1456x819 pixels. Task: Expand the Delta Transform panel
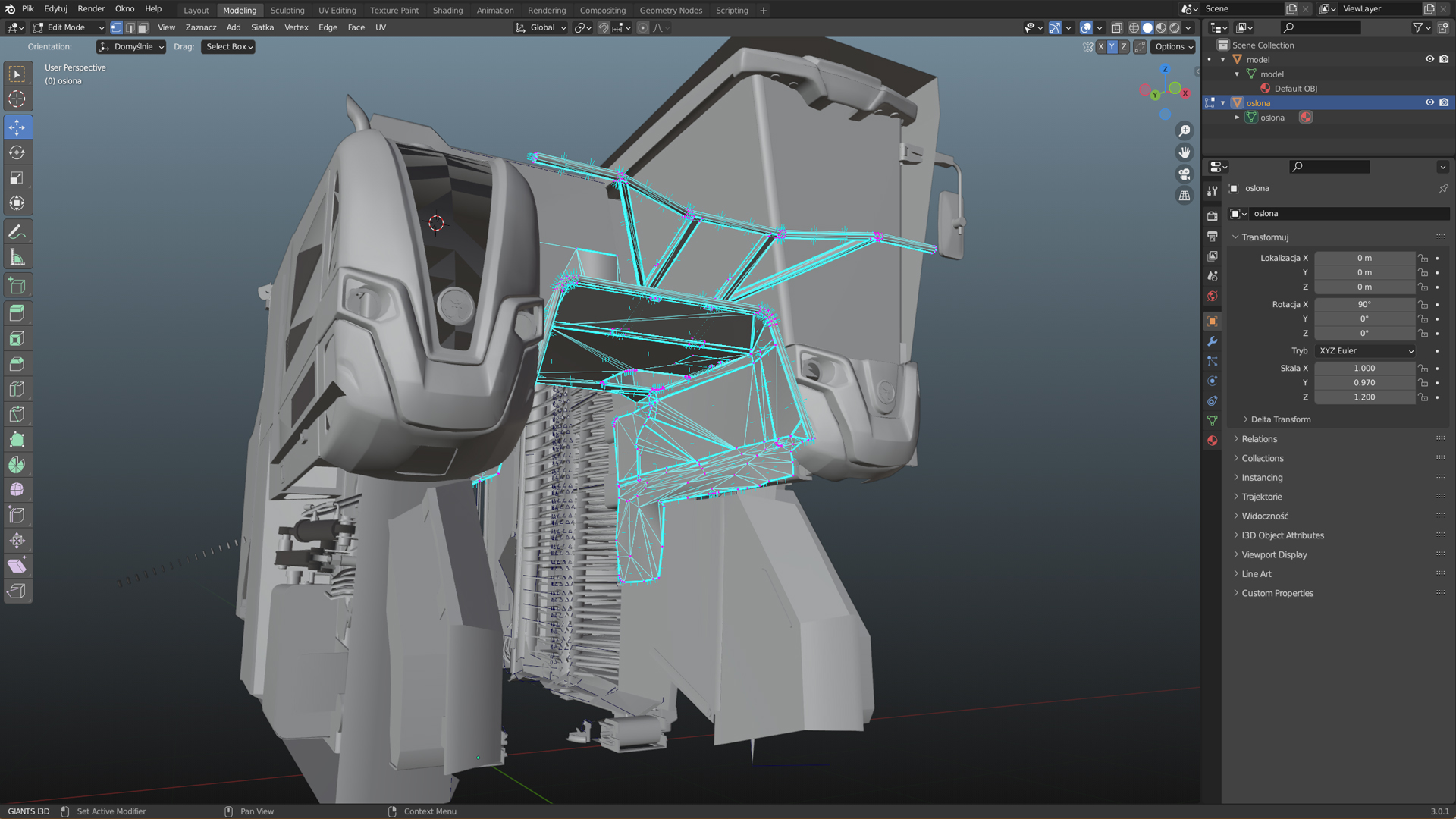coord(1280,419)
